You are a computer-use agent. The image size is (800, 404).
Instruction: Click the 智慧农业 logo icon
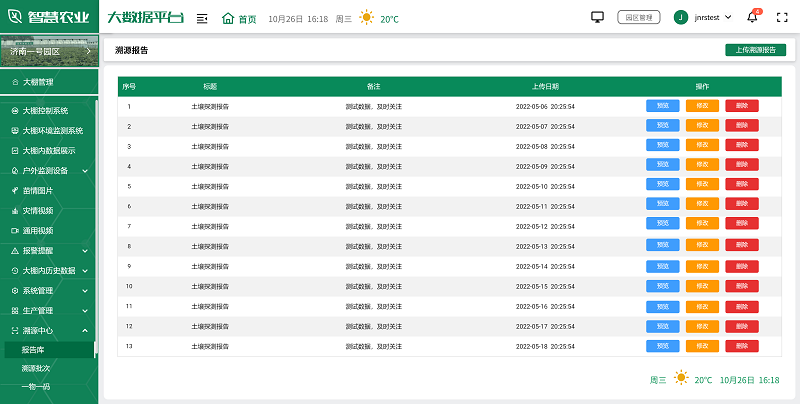(14, 17)
